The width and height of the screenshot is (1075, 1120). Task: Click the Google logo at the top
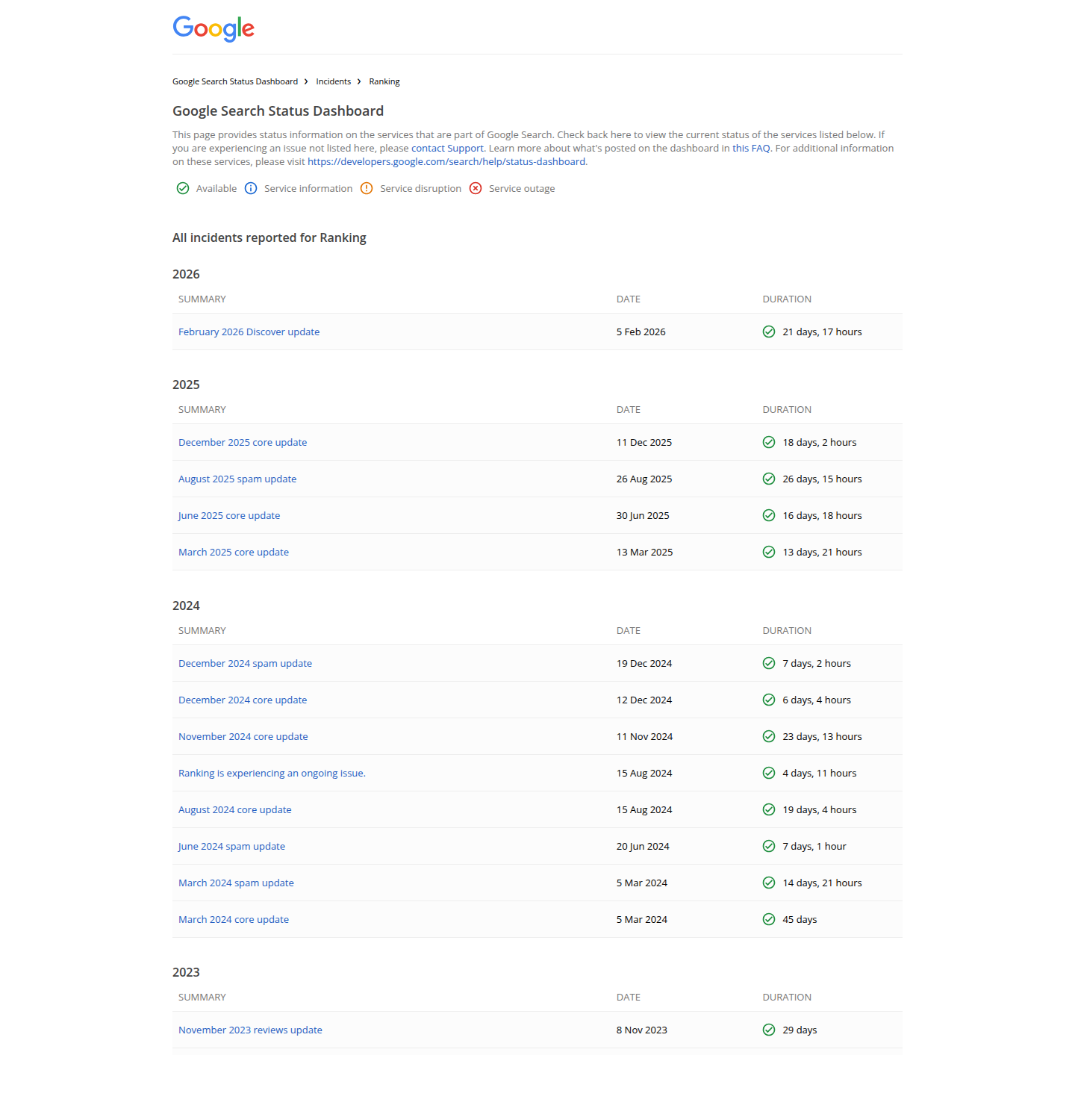[214, 28]
